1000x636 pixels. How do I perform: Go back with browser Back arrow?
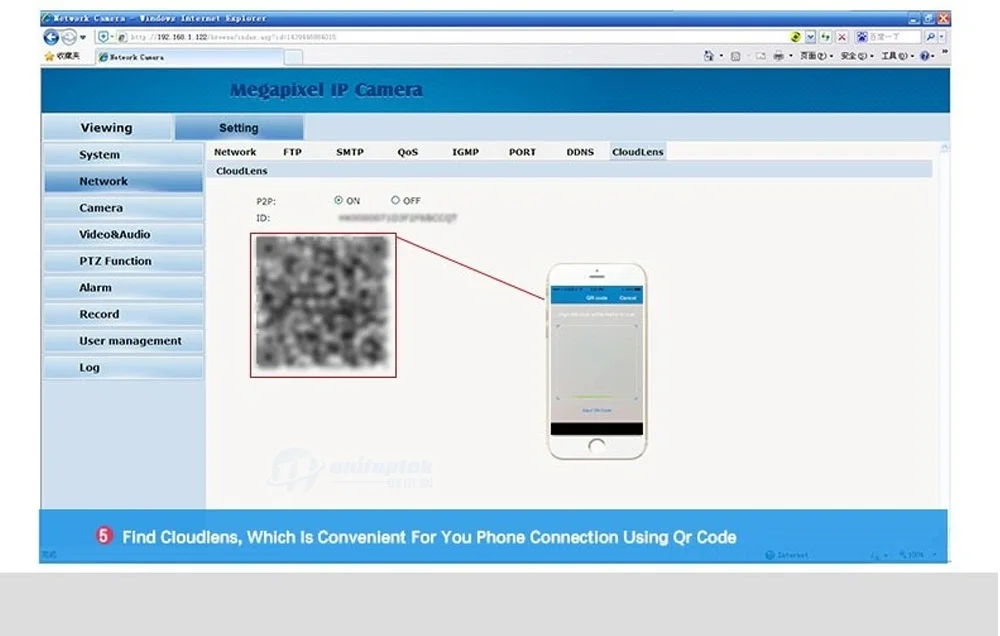pos(52,37)
